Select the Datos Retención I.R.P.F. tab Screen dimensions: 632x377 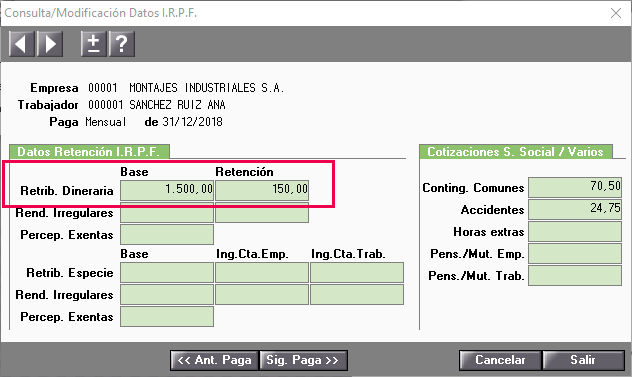coord(89,152)
